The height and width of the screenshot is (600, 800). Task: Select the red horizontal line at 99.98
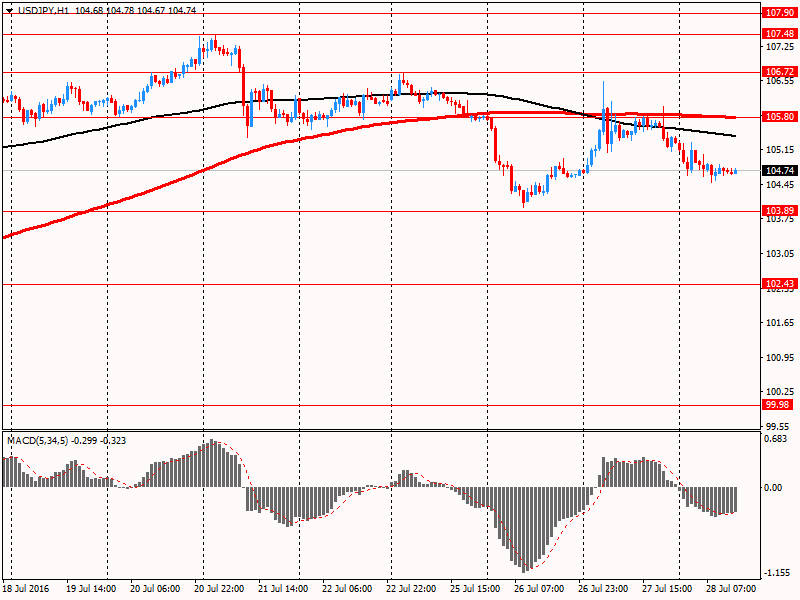(x=382, y=406)
